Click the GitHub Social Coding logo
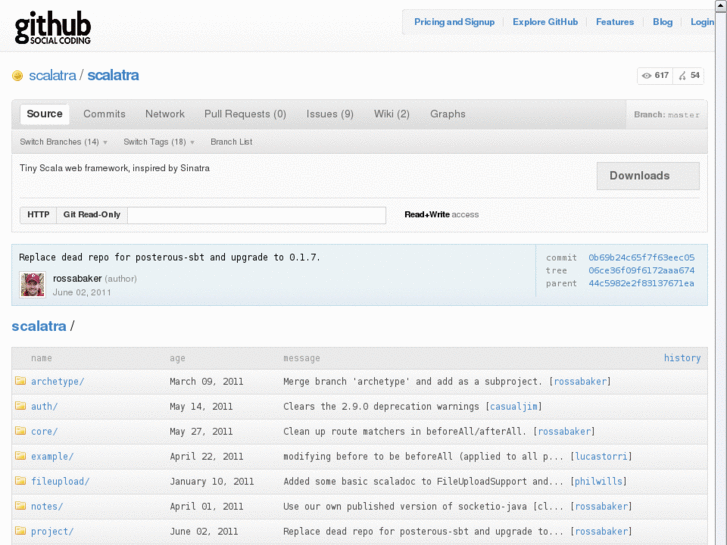The width and height of the screenshot is (727, 545). [52, 28]
